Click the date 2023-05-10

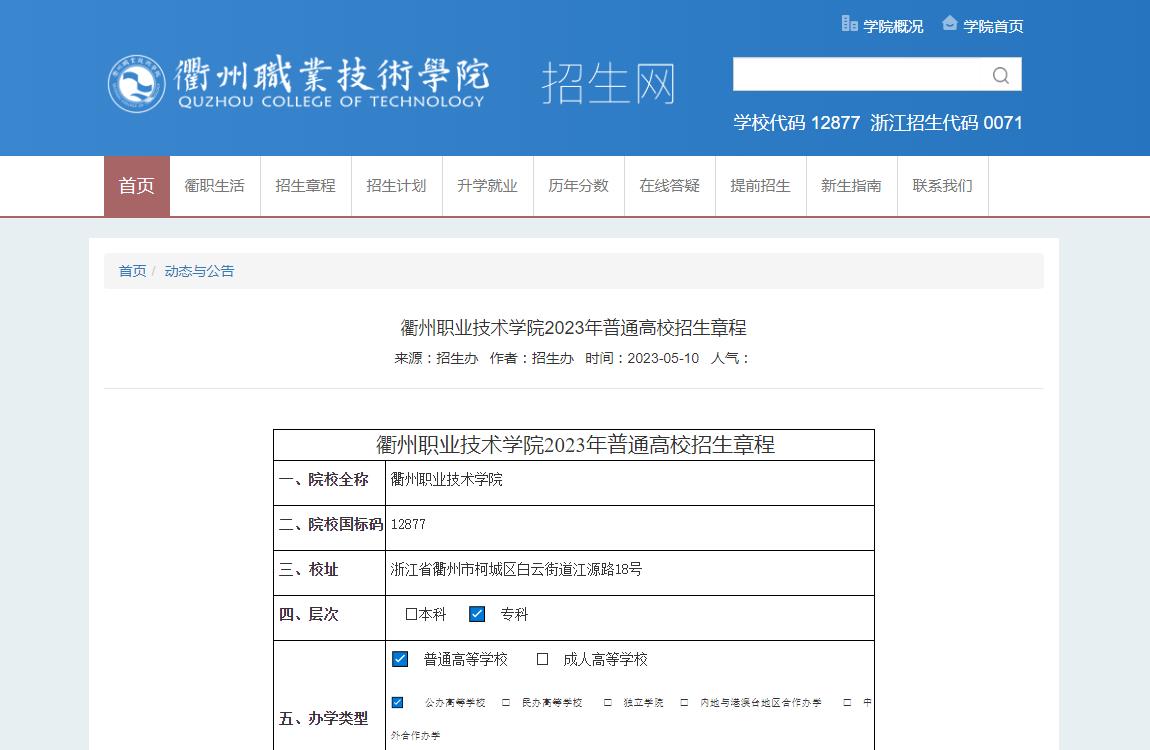coord(663,359)
